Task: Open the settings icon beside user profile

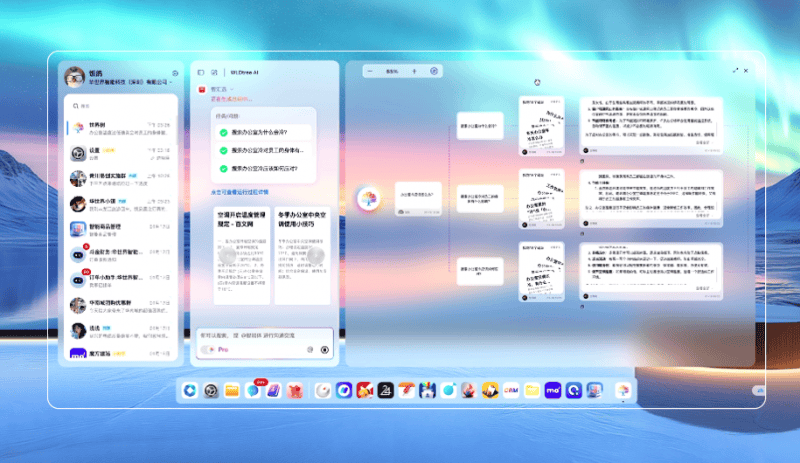Action: (x=175, y=73)
